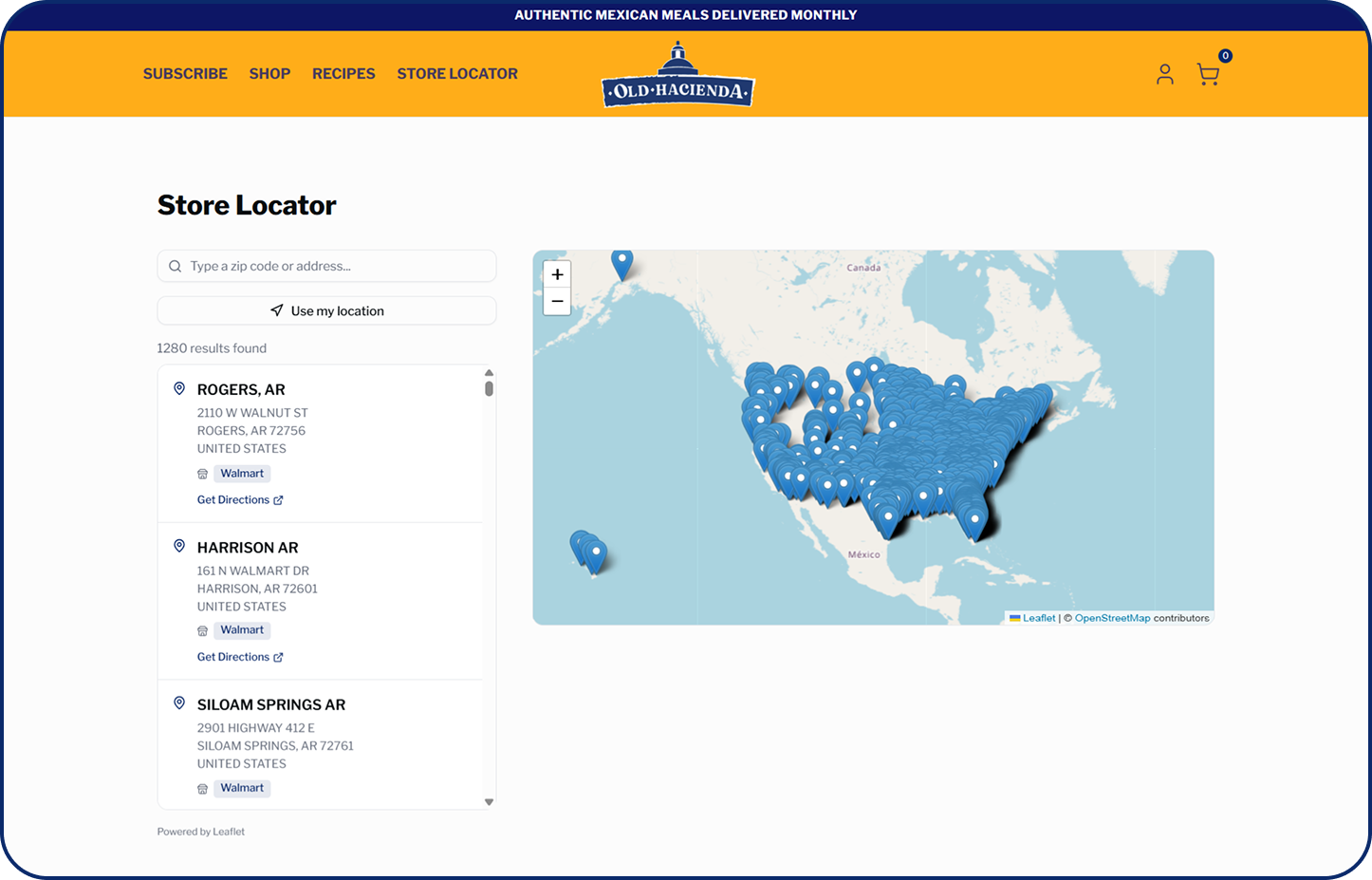This screenshot has height=880, width=1372.
Task: Click the cart count badge
Action: click(x=1225, y=56)
